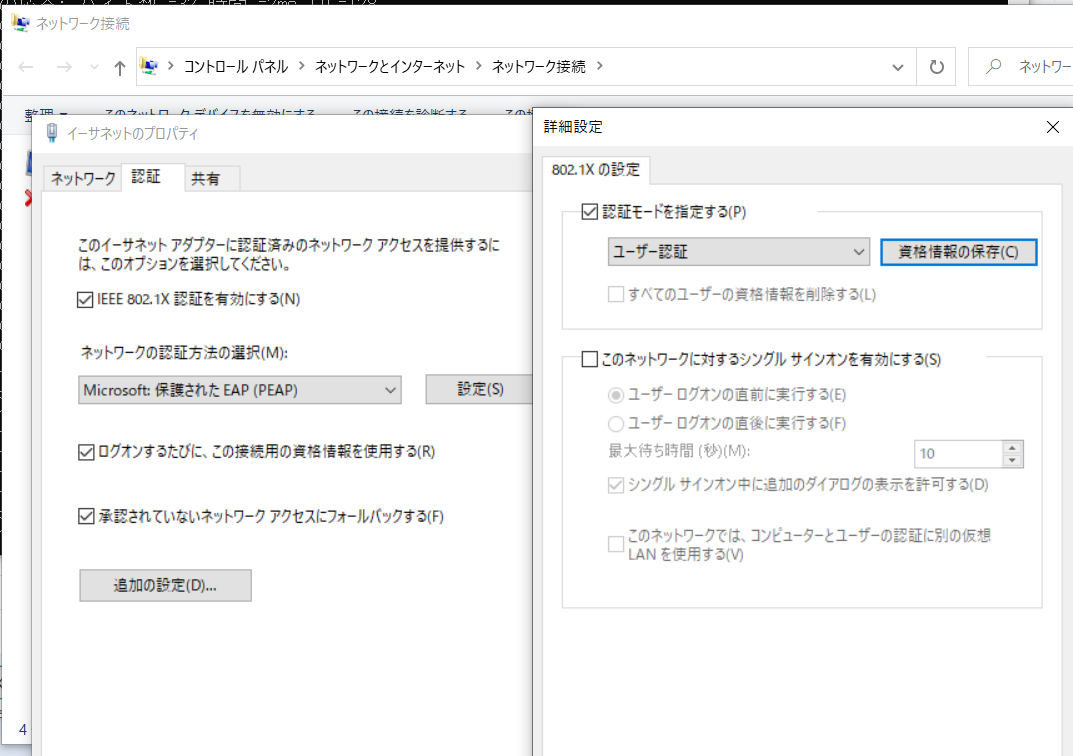
Task: Open the recent locations chevron
Action: click(x=94, y=67)
